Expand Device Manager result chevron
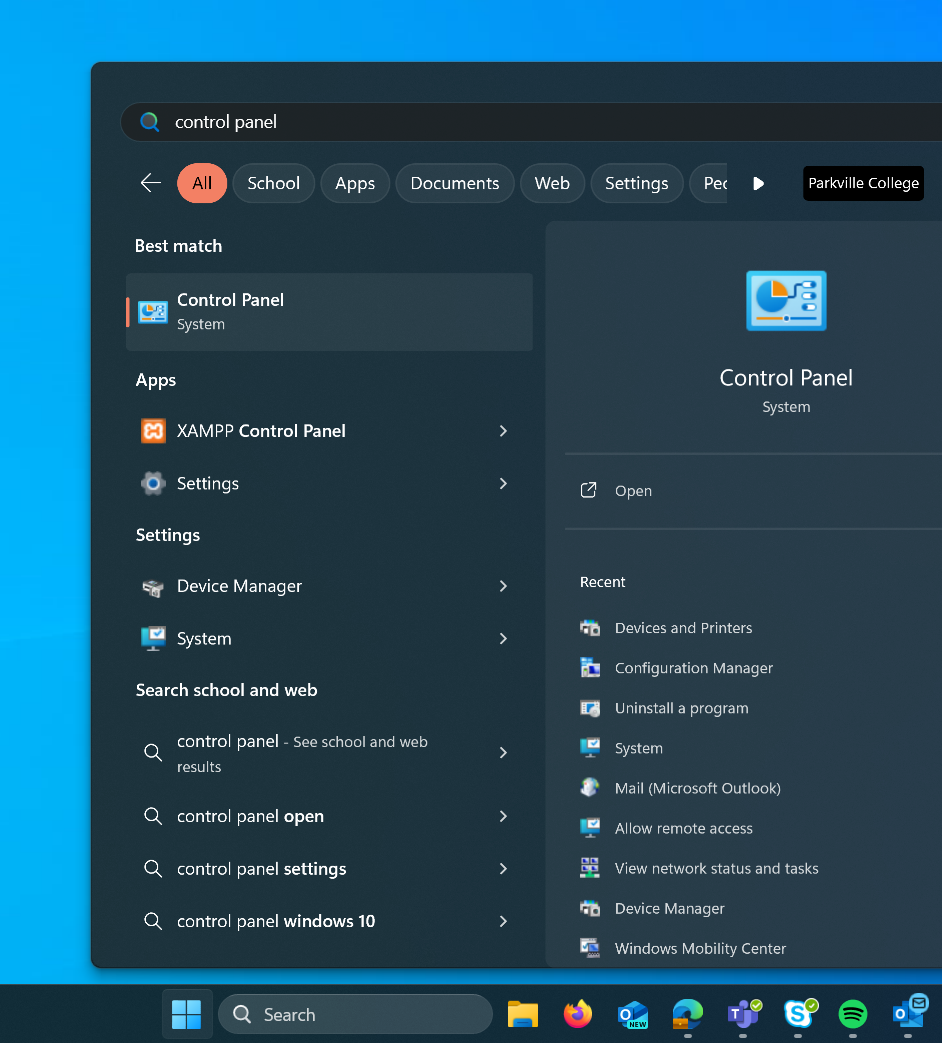 (x=504, y=586)
